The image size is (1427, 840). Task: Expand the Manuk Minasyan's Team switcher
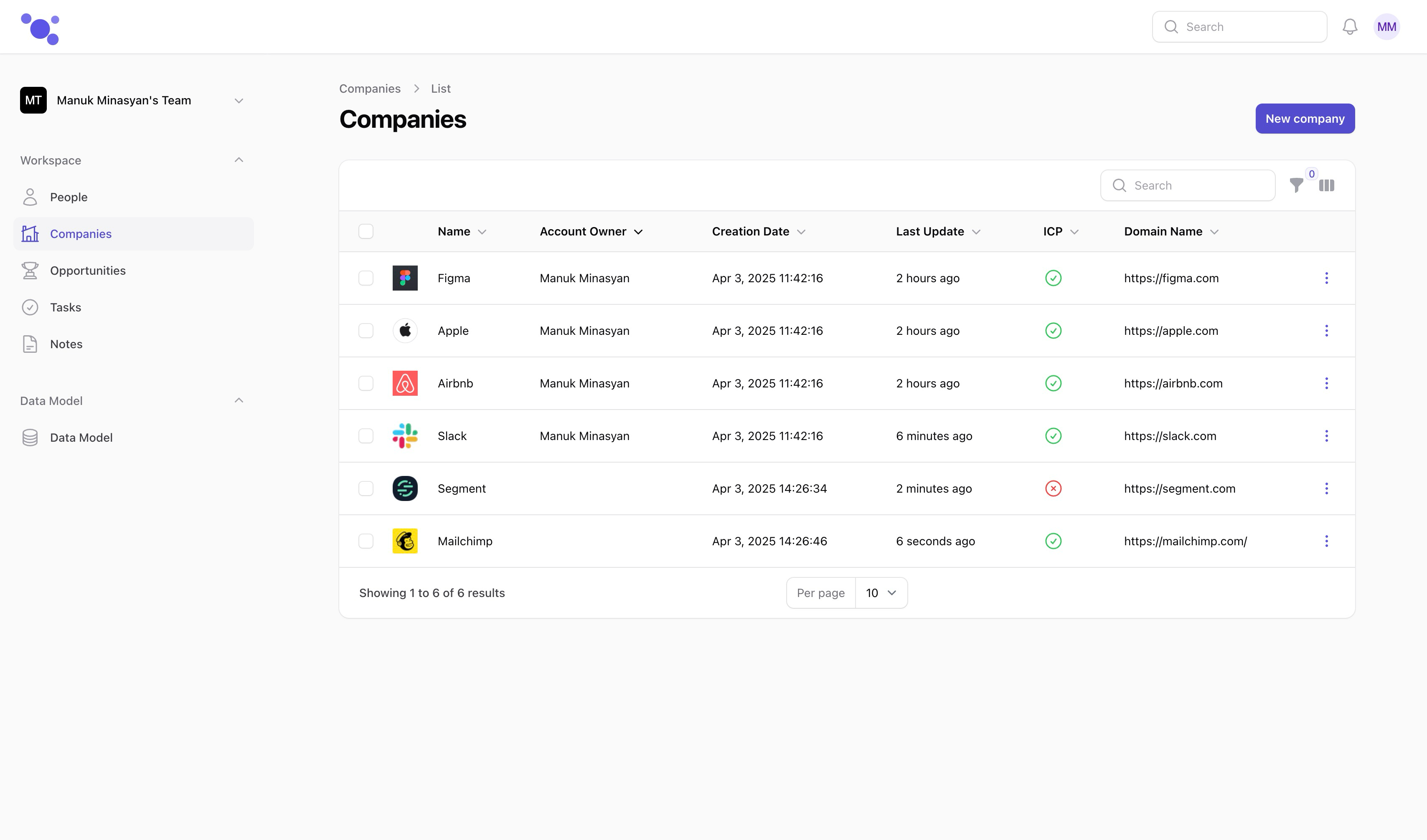click(239, 101)
